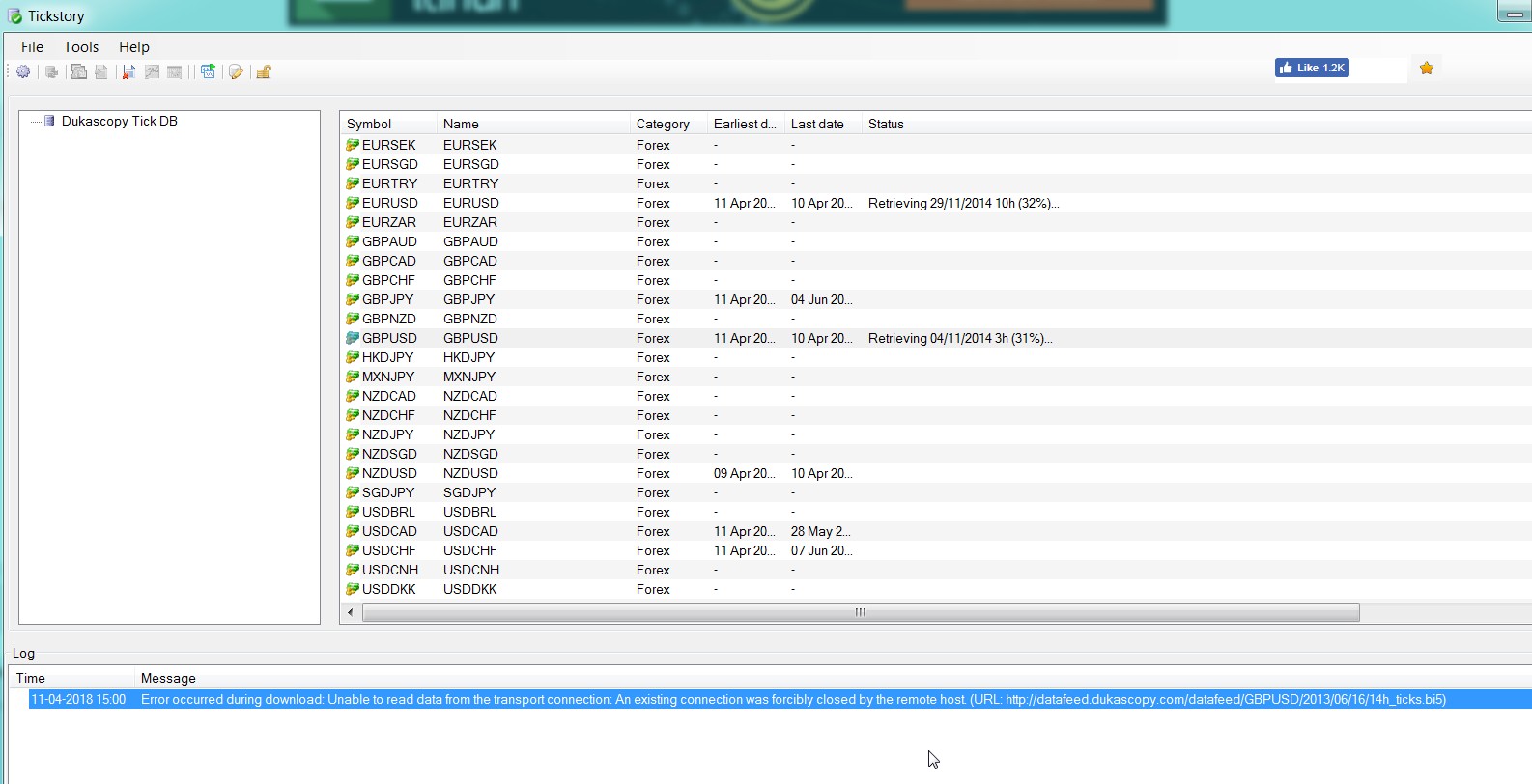Click the USDDKK symbol row icon
The width and height of the screenshot is (1532, 784).
[353, 589]
